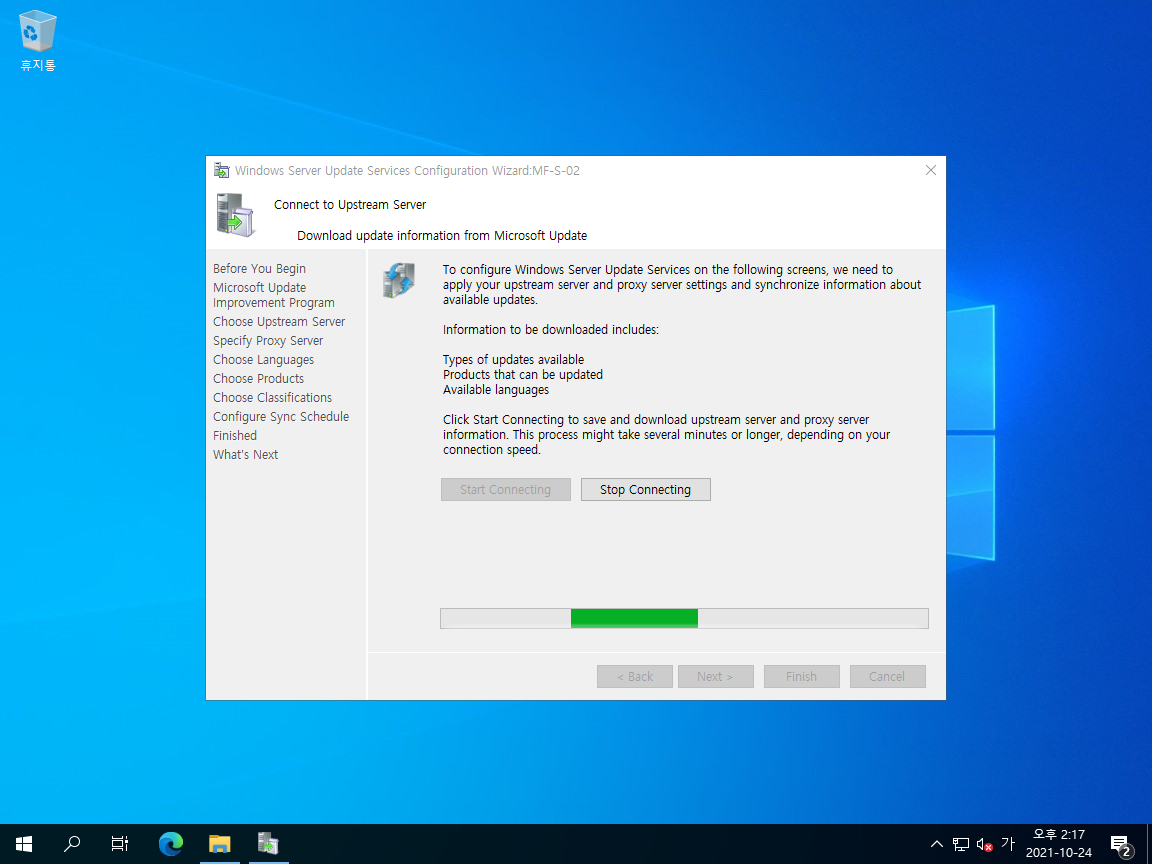Click the network status tray icon

[961, 844]
